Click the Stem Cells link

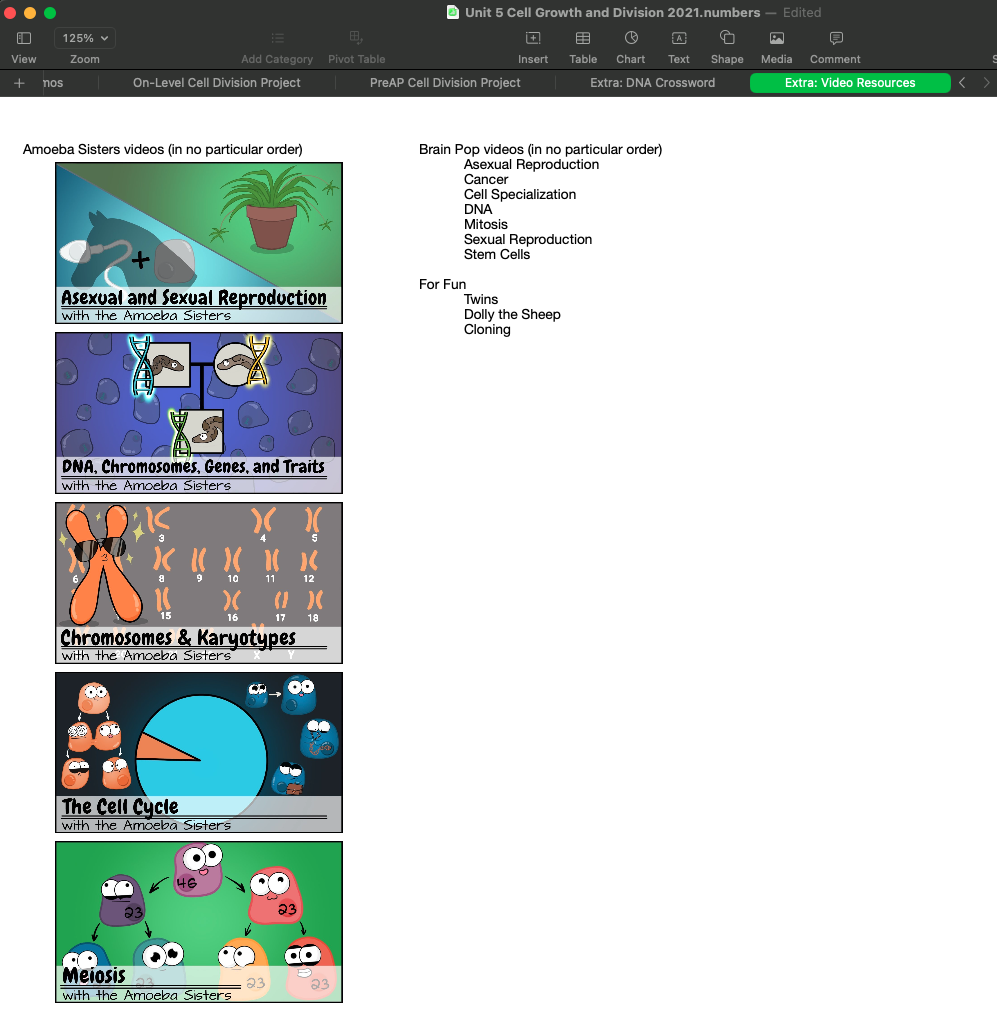coord(497,255)
